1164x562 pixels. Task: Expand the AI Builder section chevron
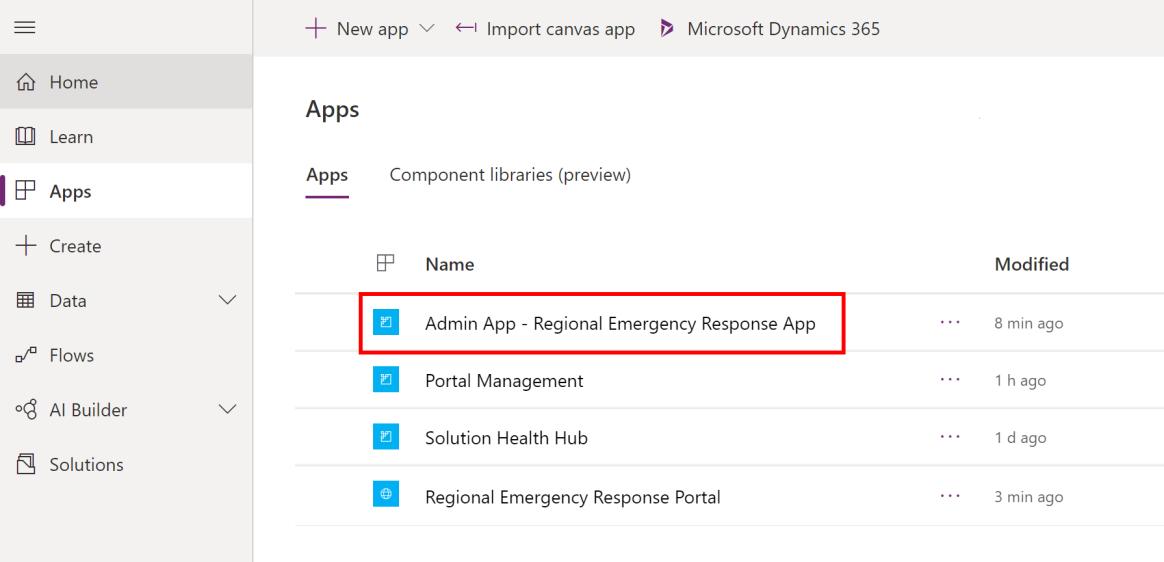click(x=228, y=409)
